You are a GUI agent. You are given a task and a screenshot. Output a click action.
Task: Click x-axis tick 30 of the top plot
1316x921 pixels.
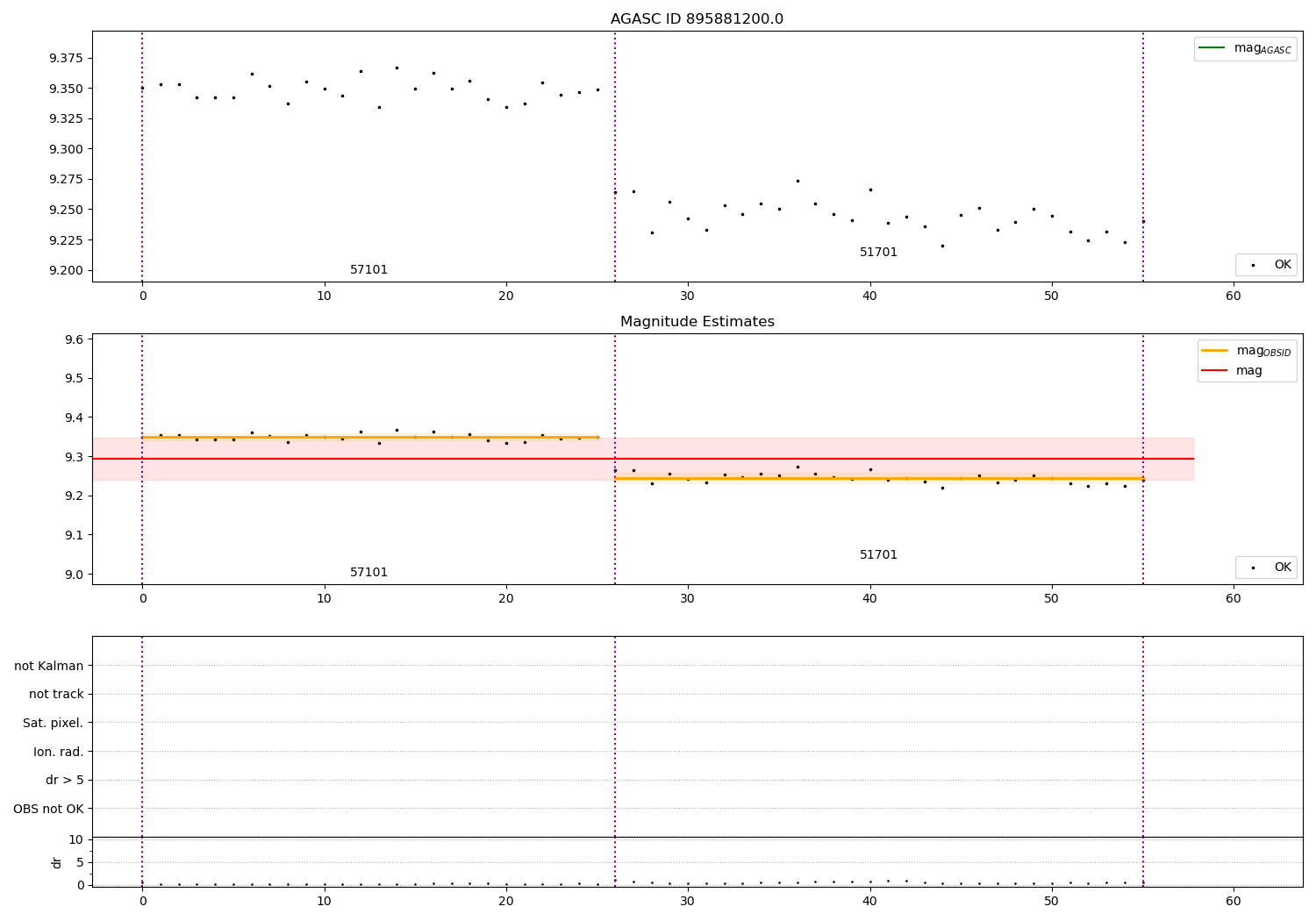point(688,296)
